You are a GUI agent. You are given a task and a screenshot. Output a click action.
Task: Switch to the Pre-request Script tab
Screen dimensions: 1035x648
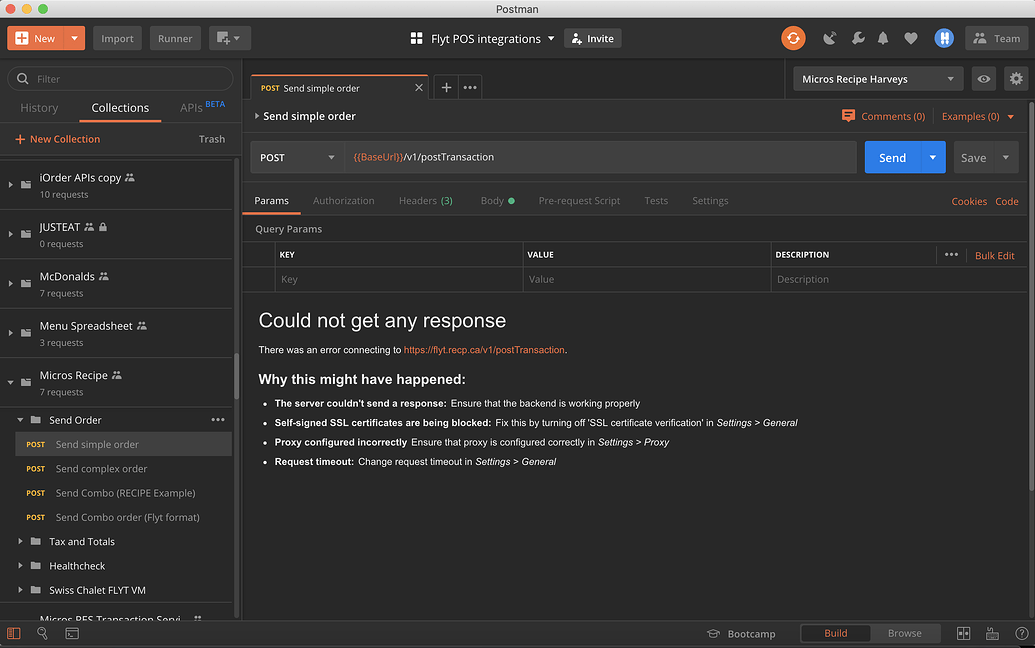[579, 200]
